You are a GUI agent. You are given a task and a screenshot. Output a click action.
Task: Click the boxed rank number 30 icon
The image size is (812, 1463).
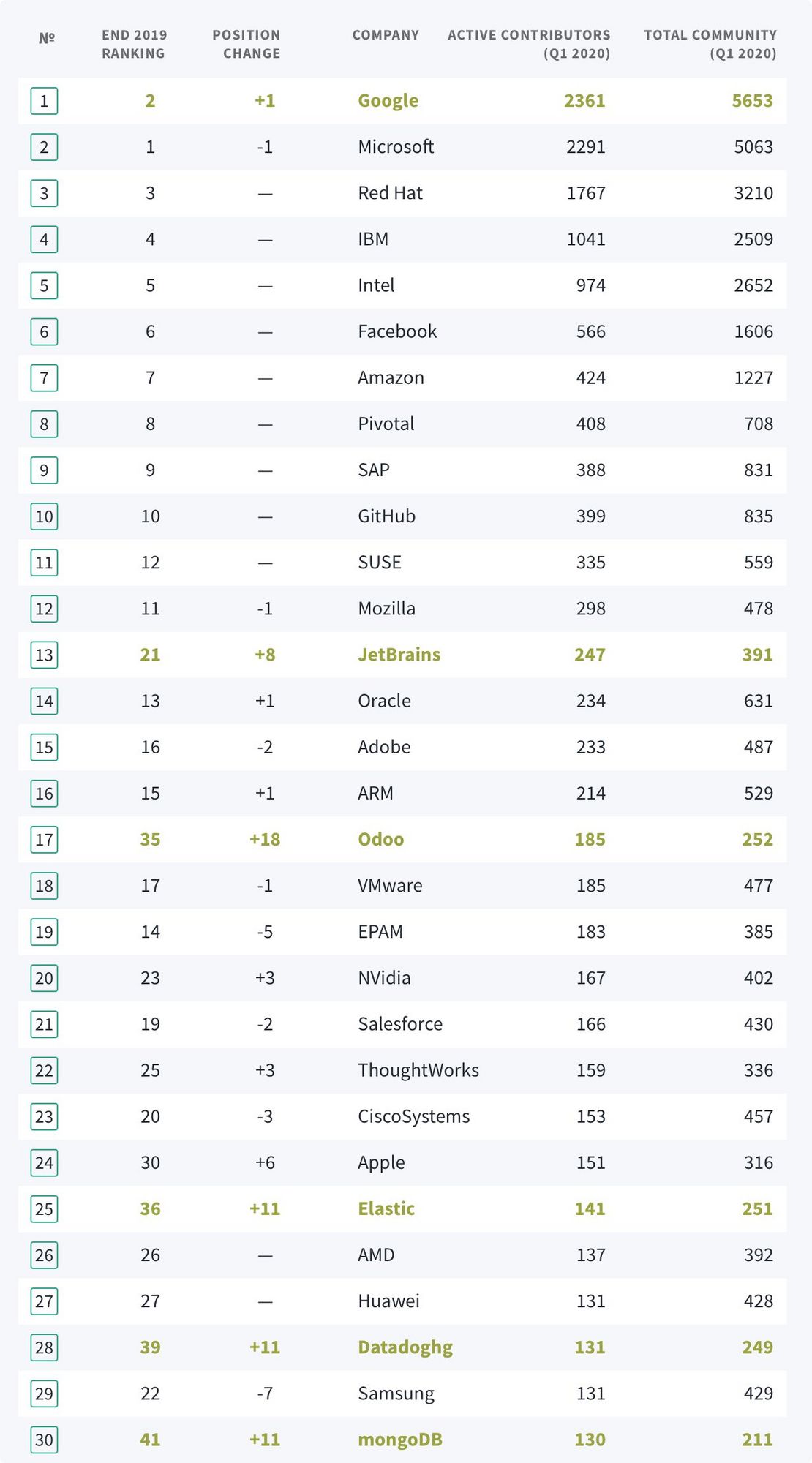44,1440
